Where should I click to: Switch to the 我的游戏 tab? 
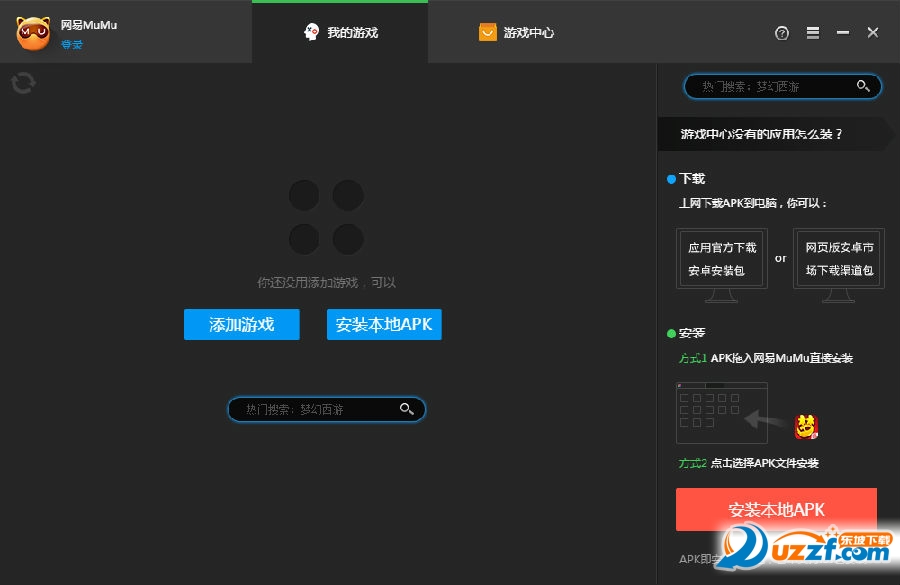pyautogui.click(x=340, y=33)
